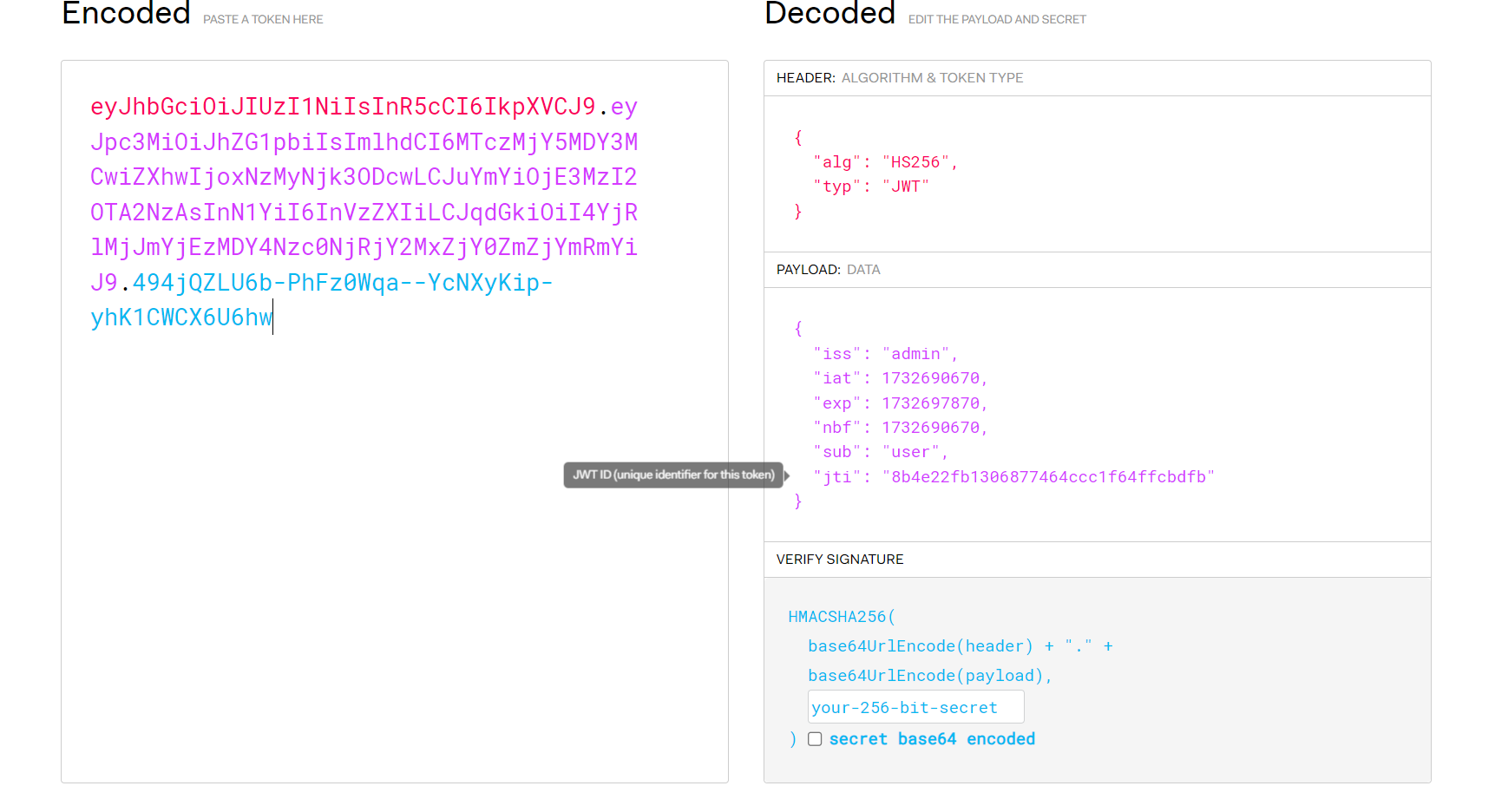This screenshot has width=1495, height=812.
Task: Click the red header segment of the encoded token
Action: point(343,107)
